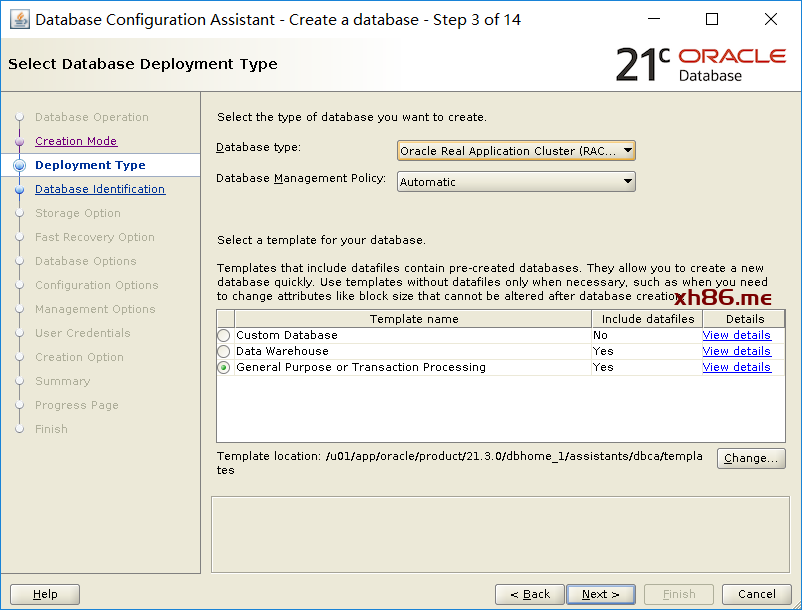Viewport: 802px width, 610px height.
Task: Click the Java application icon in title bar
Action: point(20,20)
